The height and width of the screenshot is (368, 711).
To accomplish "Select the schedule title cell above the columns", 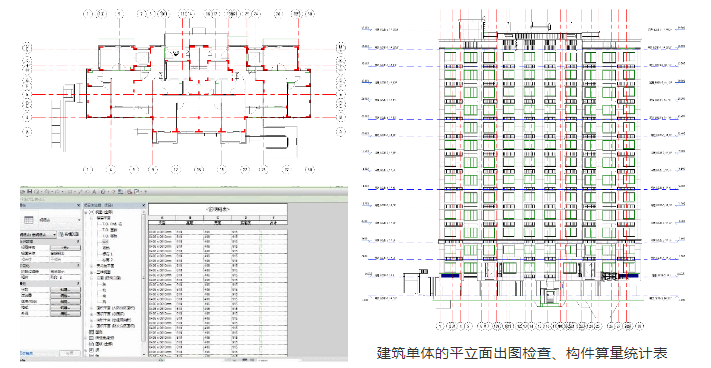I will [x=218, y=209].
